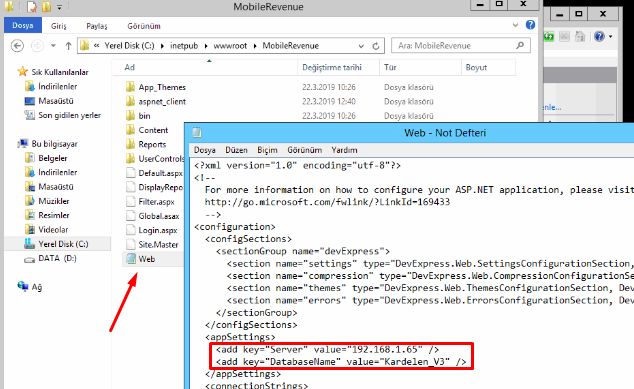Image resolution: width=634 pixels, height=389 pixels.
Task: Open Dosya menu in Not Defteri
Action: click(205, 150)
